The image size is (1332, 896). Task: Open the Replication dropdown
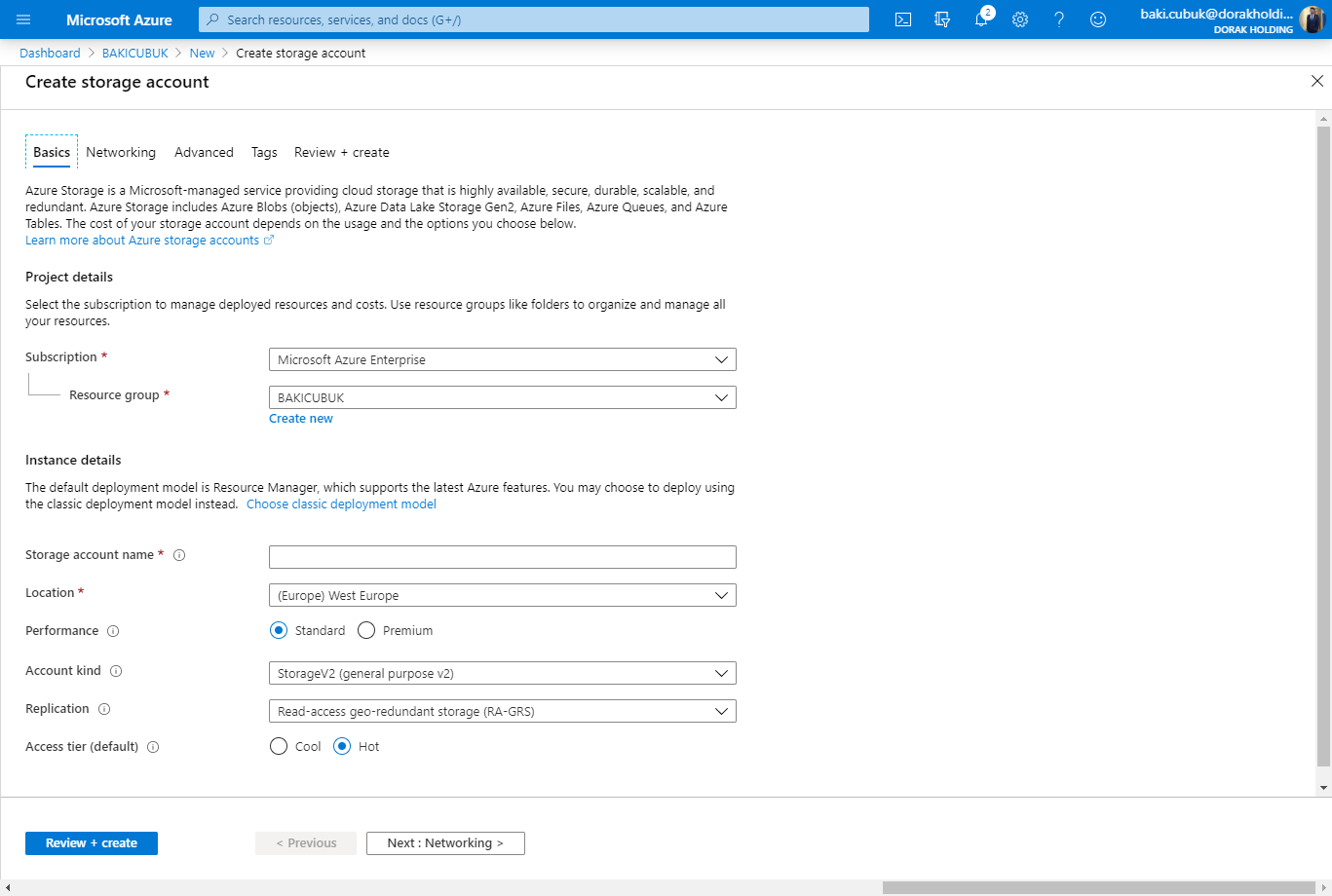[x=503, y=711]
